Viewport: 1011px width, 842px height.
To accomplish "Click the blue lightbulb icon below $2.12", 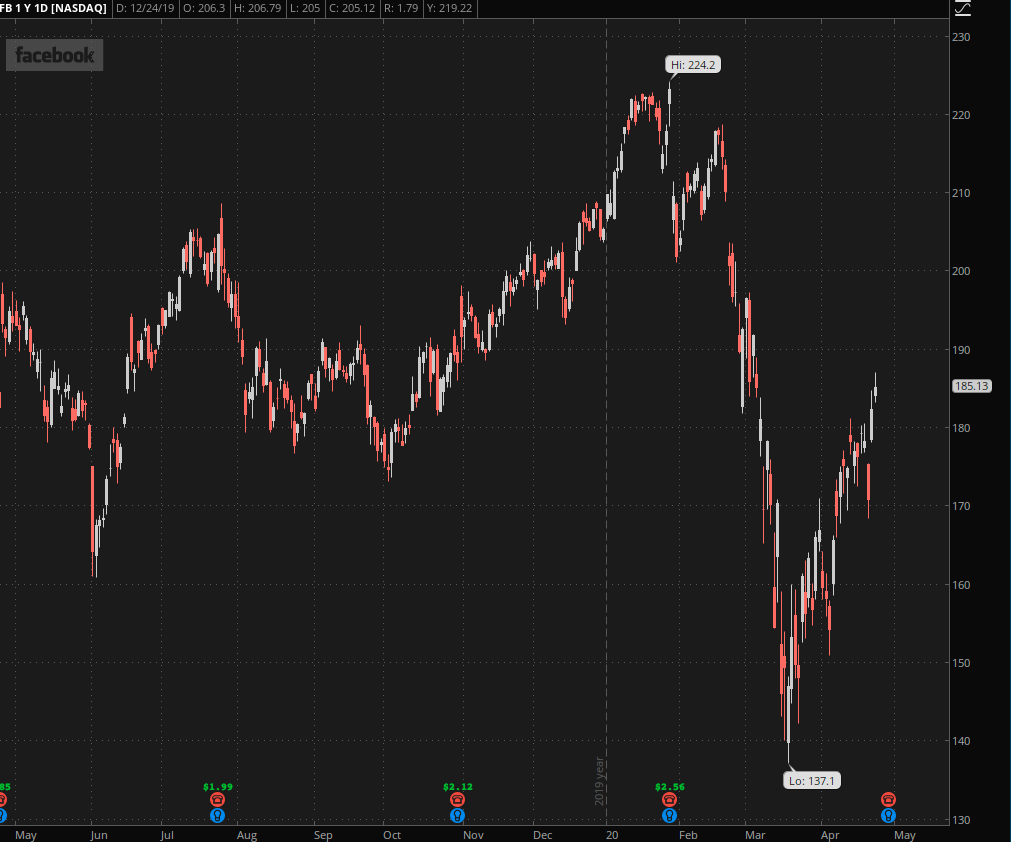I will 457,816.
